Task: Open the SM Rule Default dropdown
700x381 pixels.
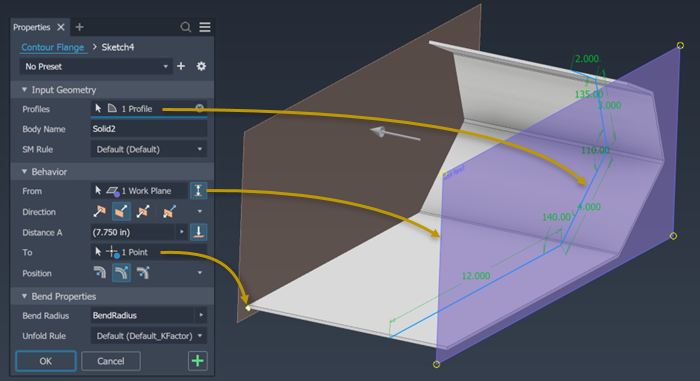Action: click(x=149, y=149)
